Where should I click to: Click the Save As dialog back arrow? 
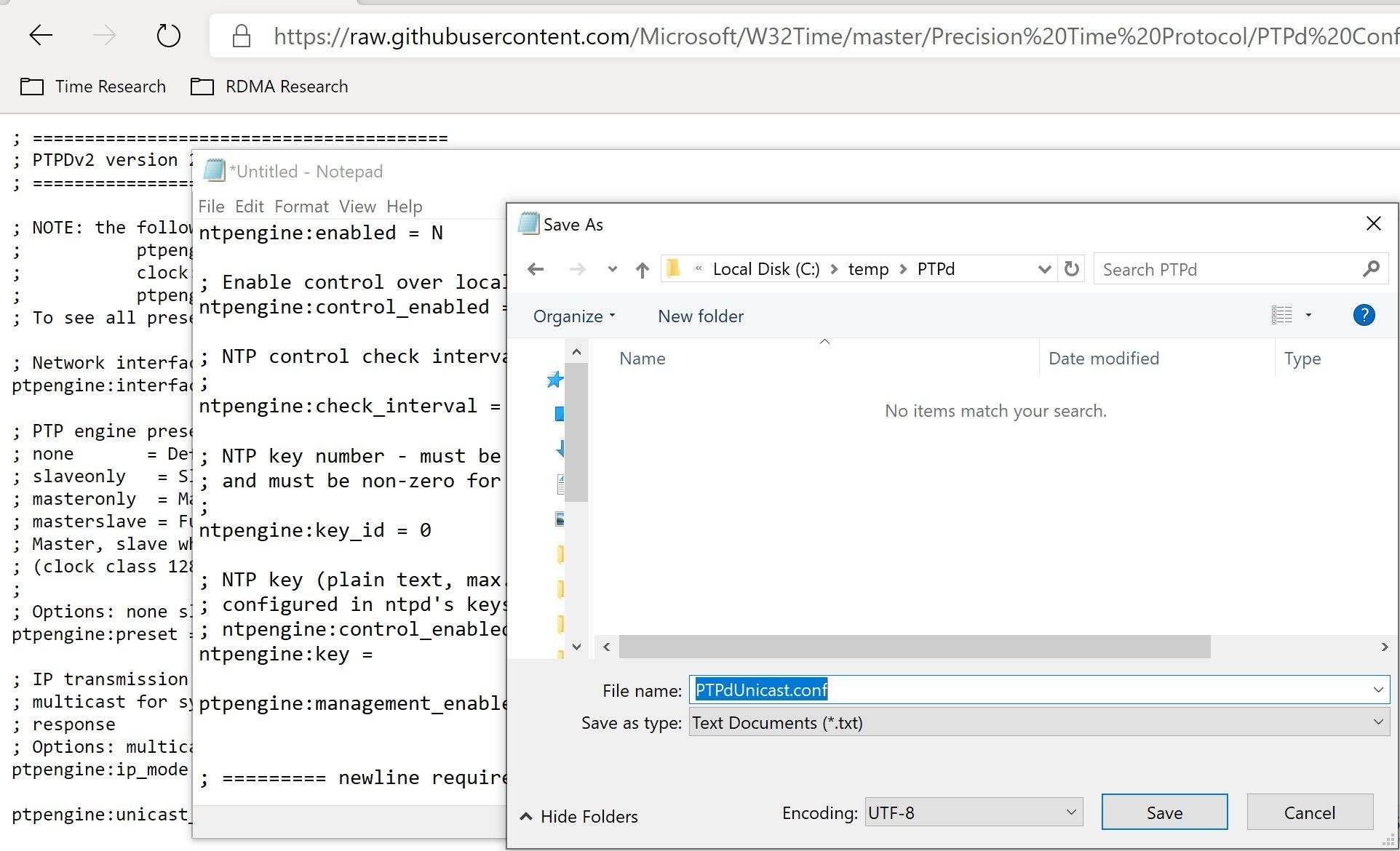(x=536, y=269)
